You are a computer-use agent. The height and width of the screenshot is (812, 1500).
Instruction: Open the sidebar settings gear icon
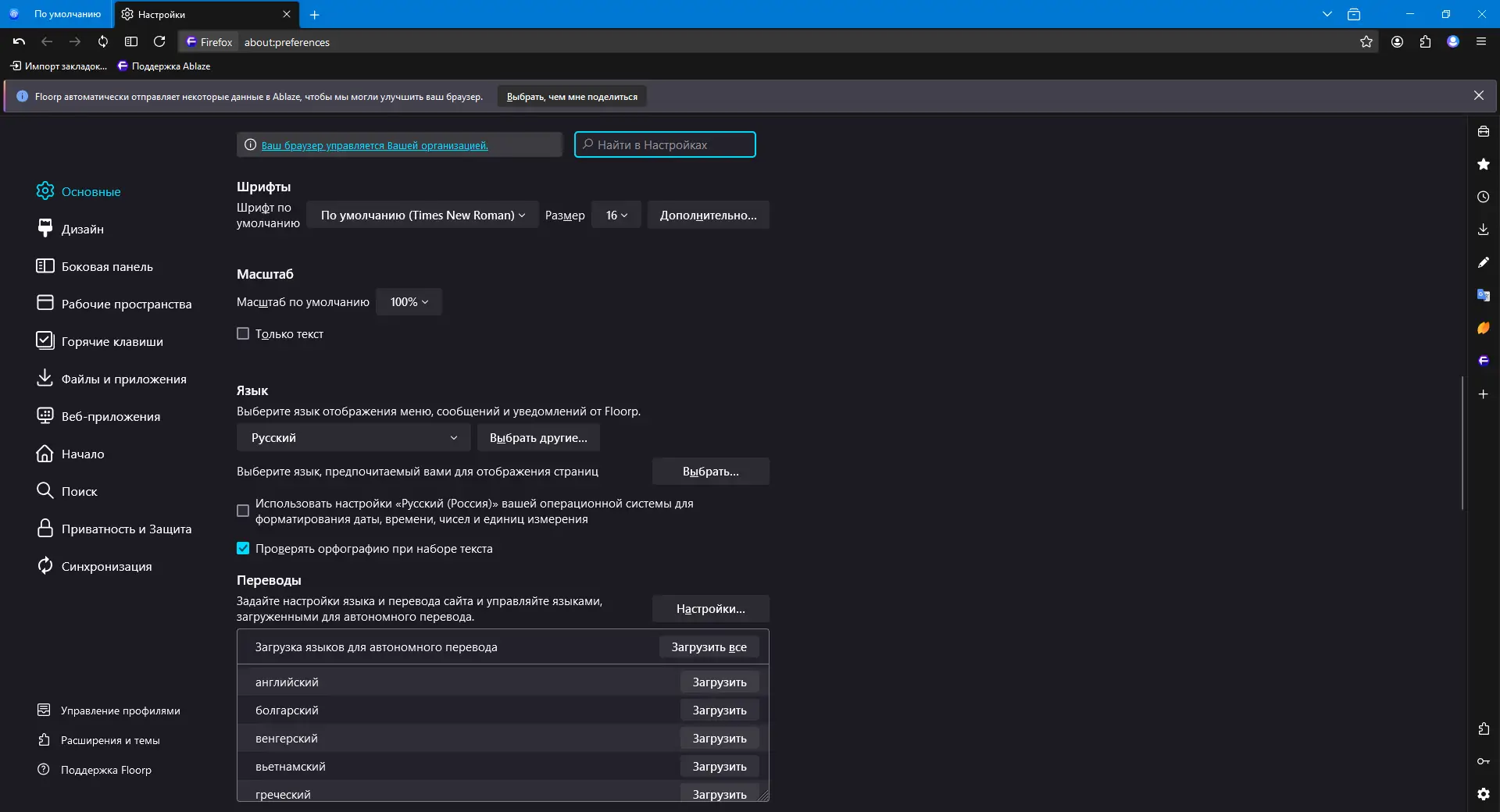pyautogui.click(x=1483, y=794)
